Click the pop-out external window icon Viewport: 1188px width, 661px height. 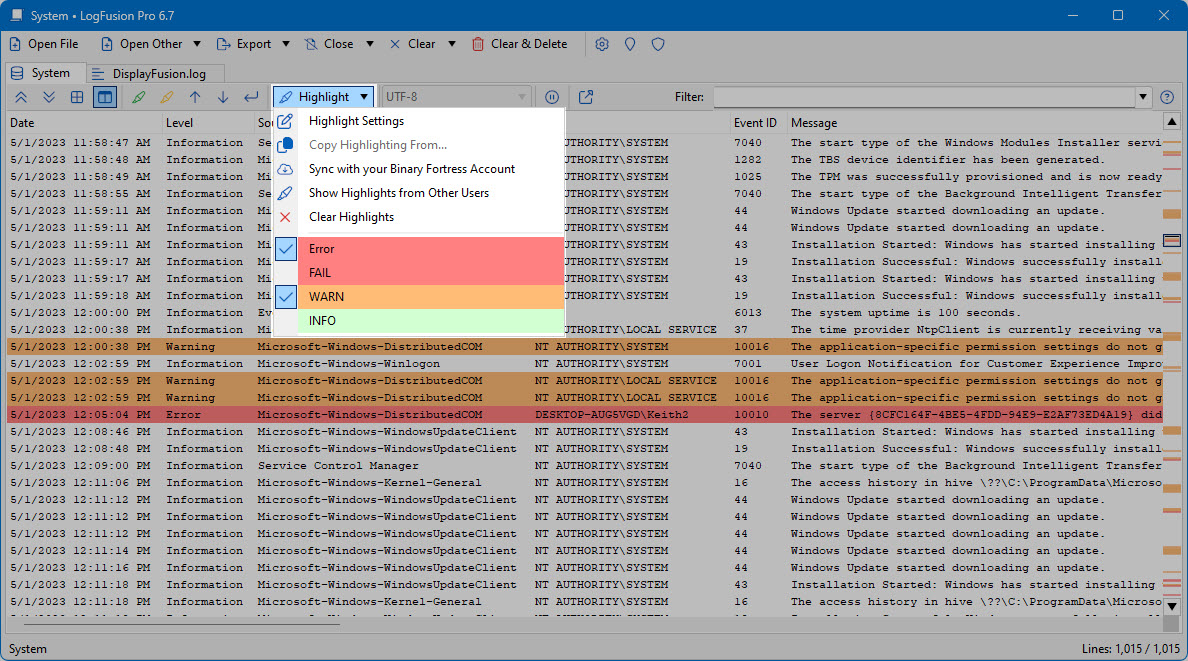pos(586,97)
